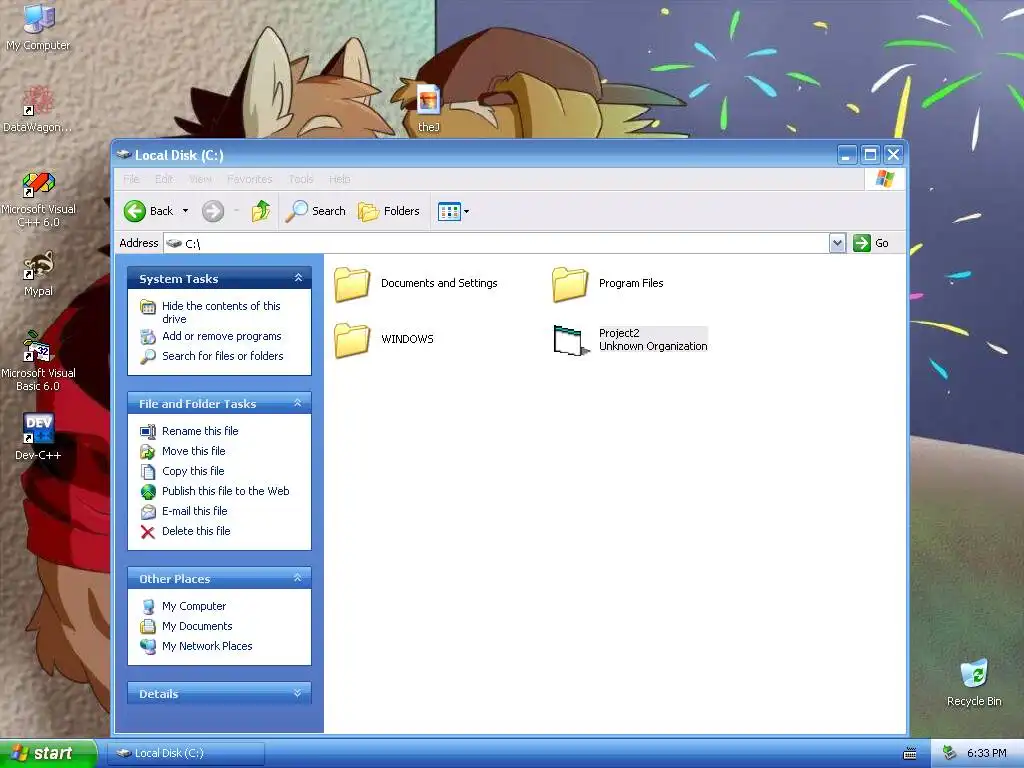Select the Microsoft Visual C++ 6.0 shortcut
1024x768 pixels.
point(38,199)
